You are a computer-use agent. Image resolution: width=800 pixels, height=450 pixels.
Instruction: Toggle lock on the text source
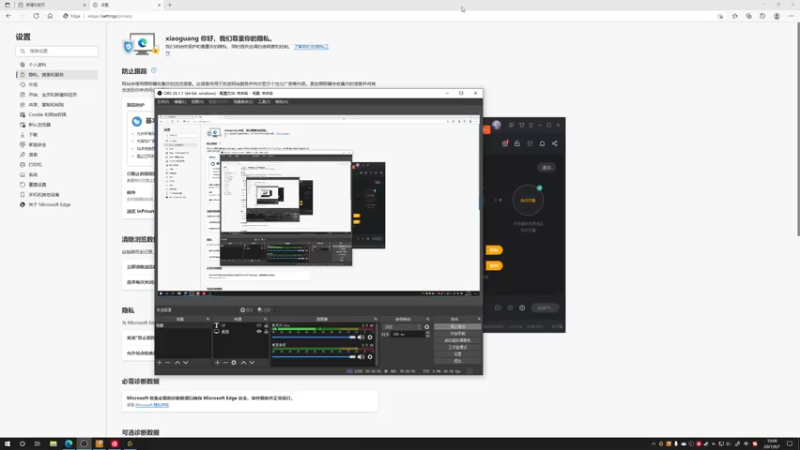266,325
